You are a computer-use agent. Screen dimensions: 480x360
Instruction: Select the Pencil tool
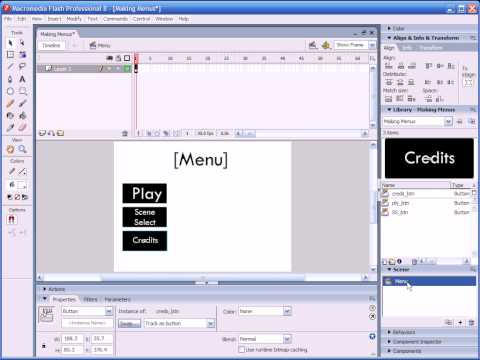(10, 103)
